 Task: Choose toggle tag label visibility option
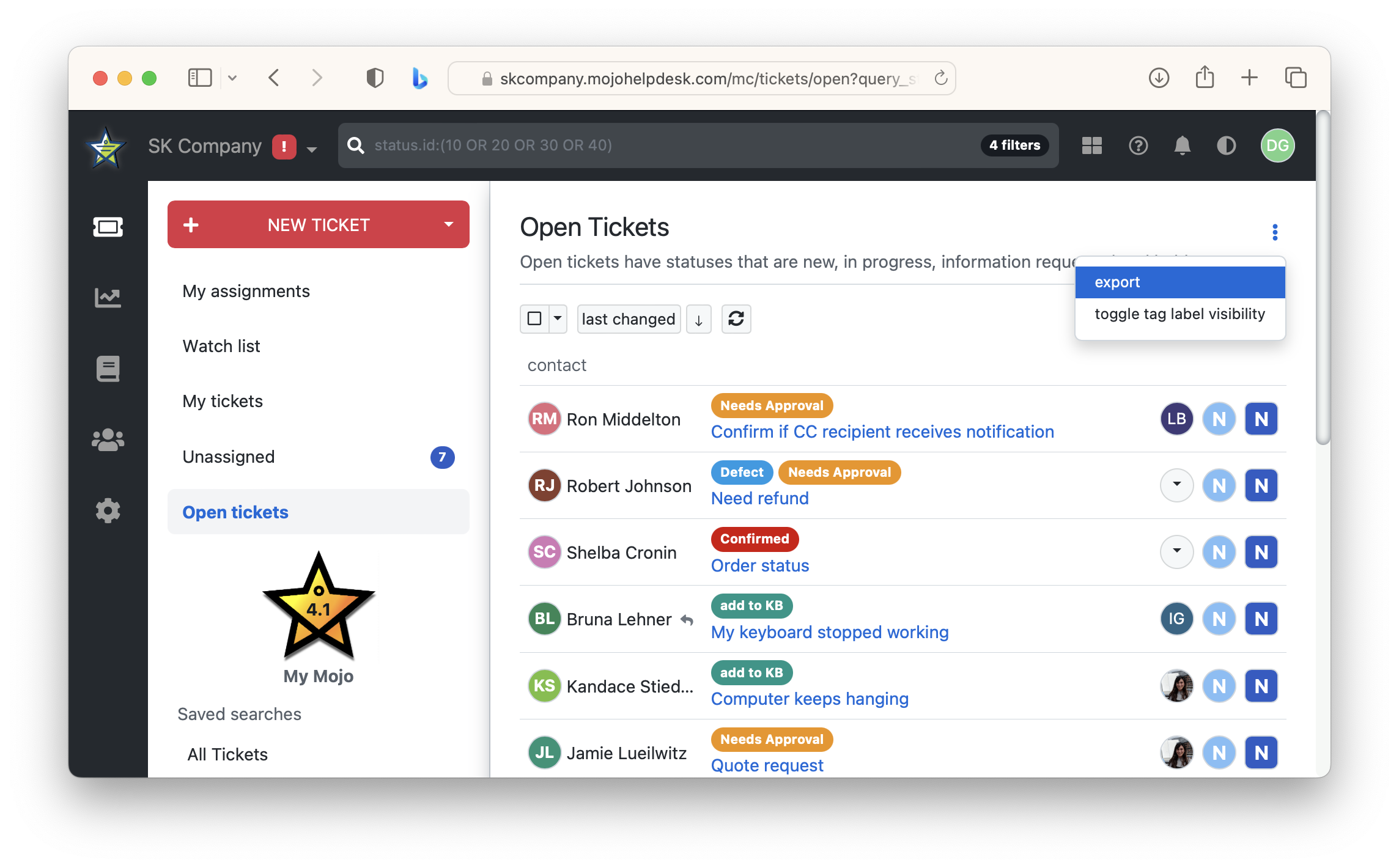(x=1179, y=314)
